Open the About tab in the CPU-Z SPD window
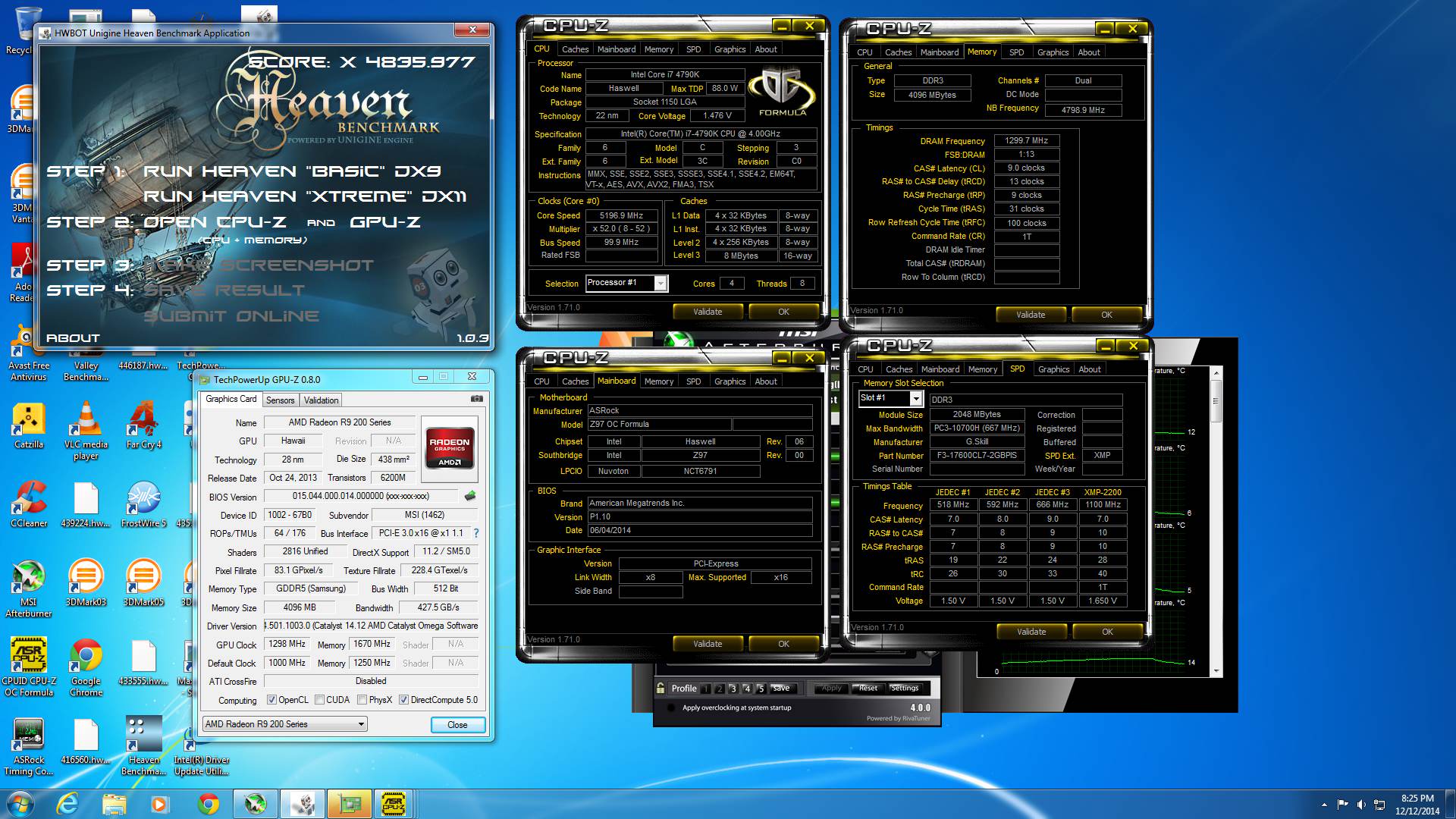The height and width of the screenshot is (819, 1456). pyautogui.click(x=1089, y=369)
